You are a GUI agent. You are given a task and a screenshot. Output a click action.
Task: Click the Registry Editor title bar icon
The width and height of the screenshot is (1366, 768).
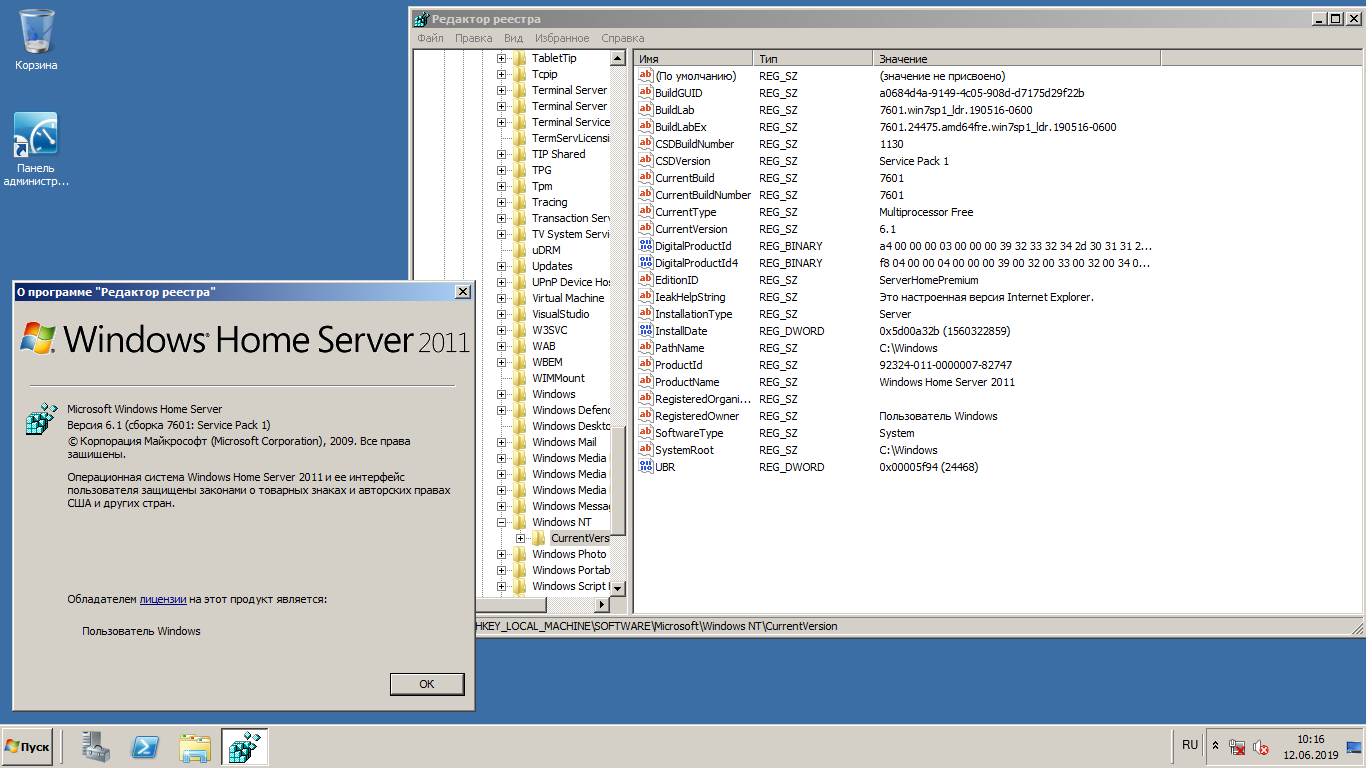[x=422, y=19]
